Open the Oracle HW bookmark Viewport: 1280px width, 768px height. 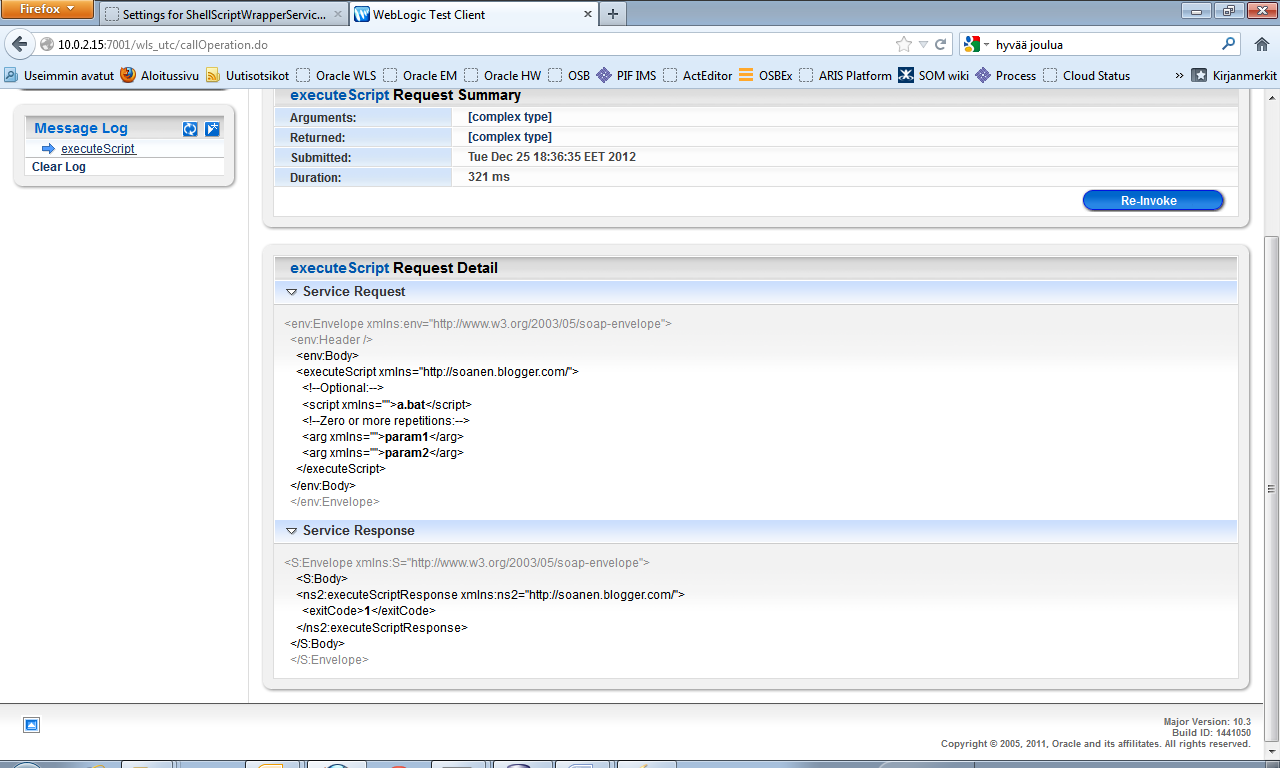click(x=503, y=75)
